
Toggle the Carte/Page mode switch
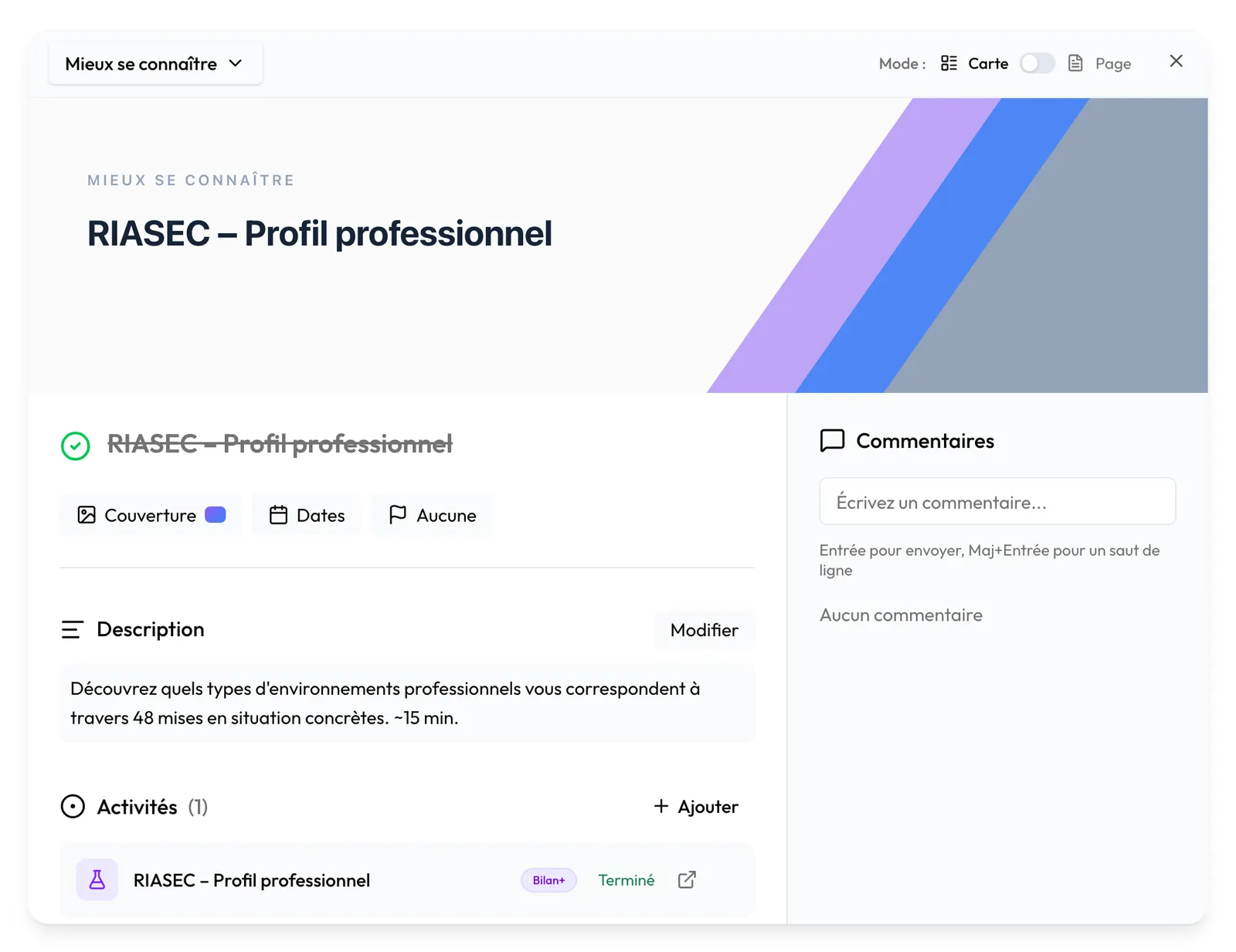1037,63
